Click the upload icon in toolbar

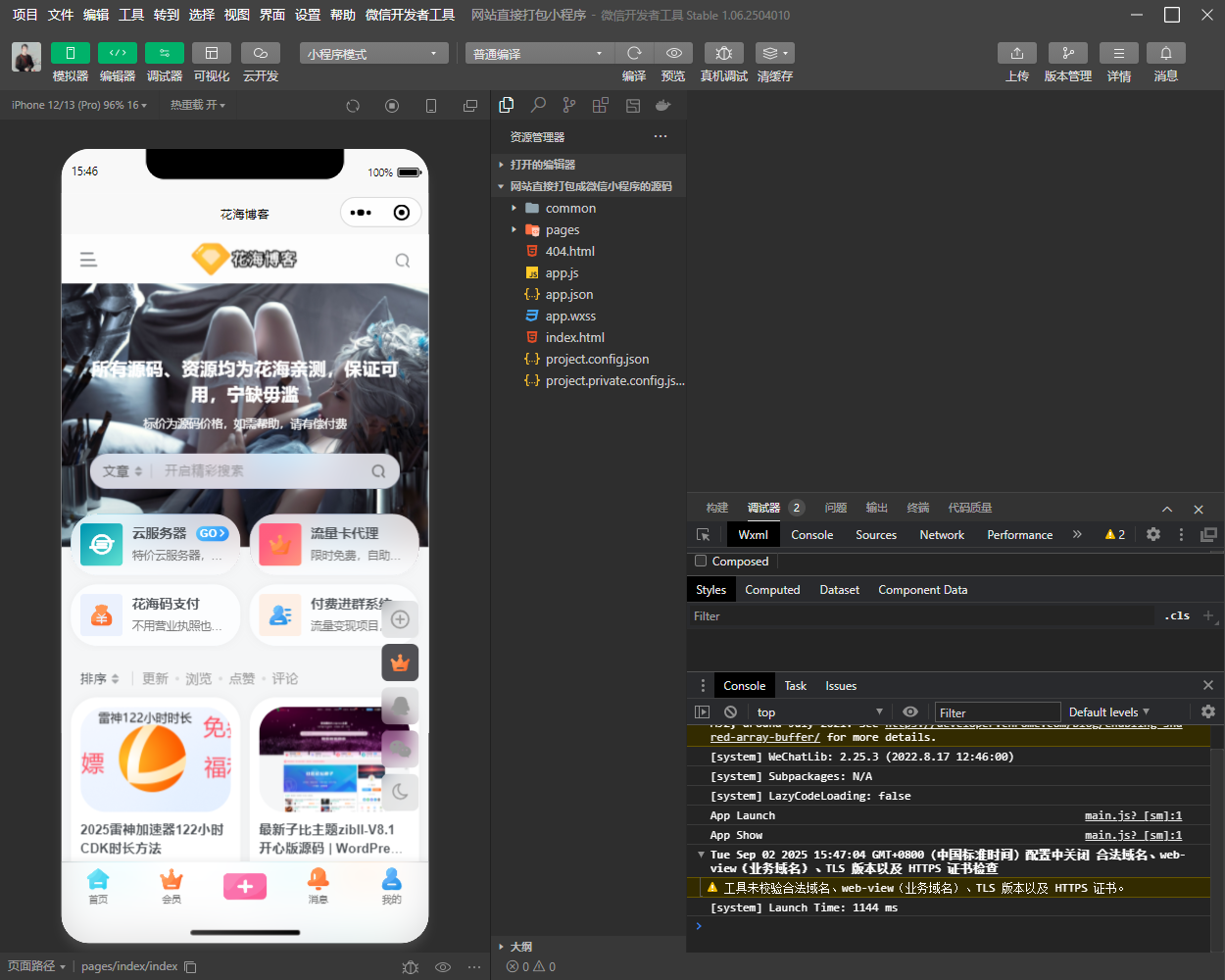1016,53
